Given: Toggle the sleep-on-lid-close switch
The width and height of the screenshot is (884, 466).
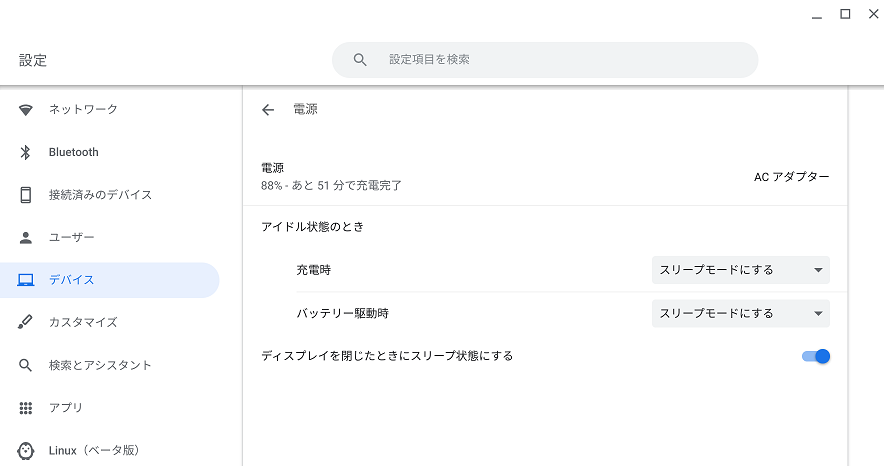Looking at the screenshot, I should [x=816, y=356].
